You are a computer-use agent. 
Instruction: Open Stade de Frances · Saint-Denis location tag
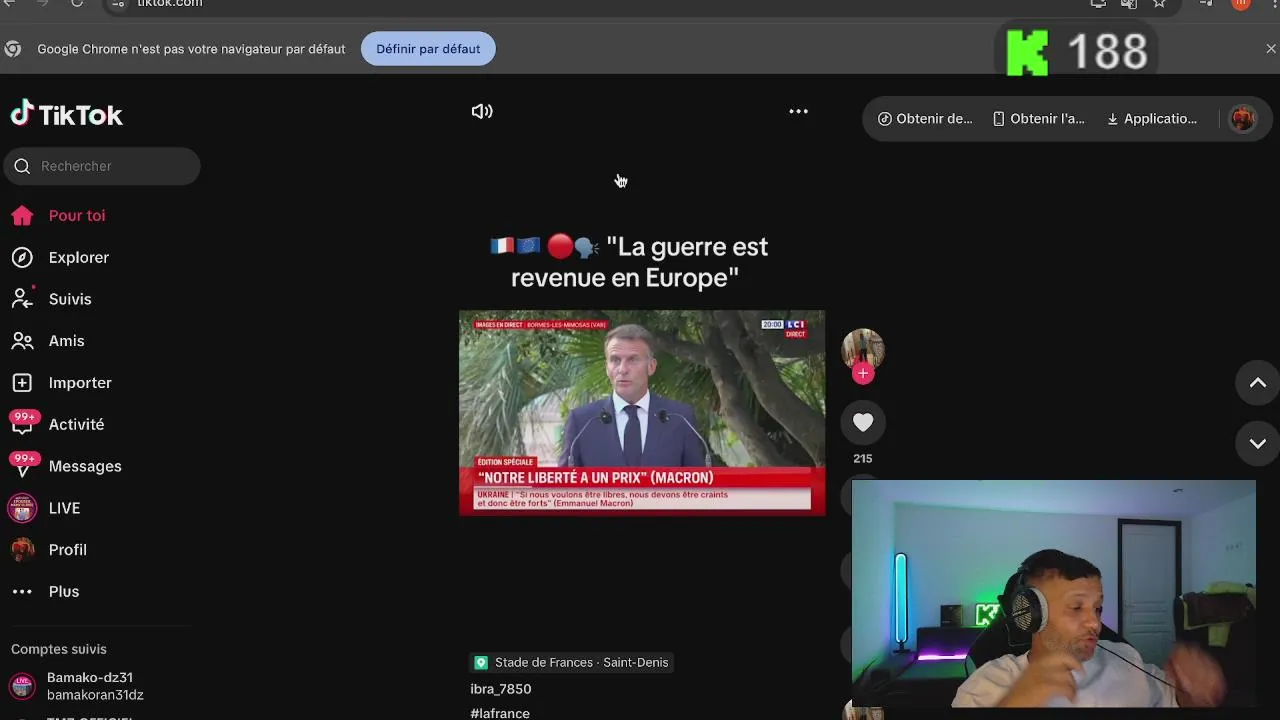click(572, 663)
